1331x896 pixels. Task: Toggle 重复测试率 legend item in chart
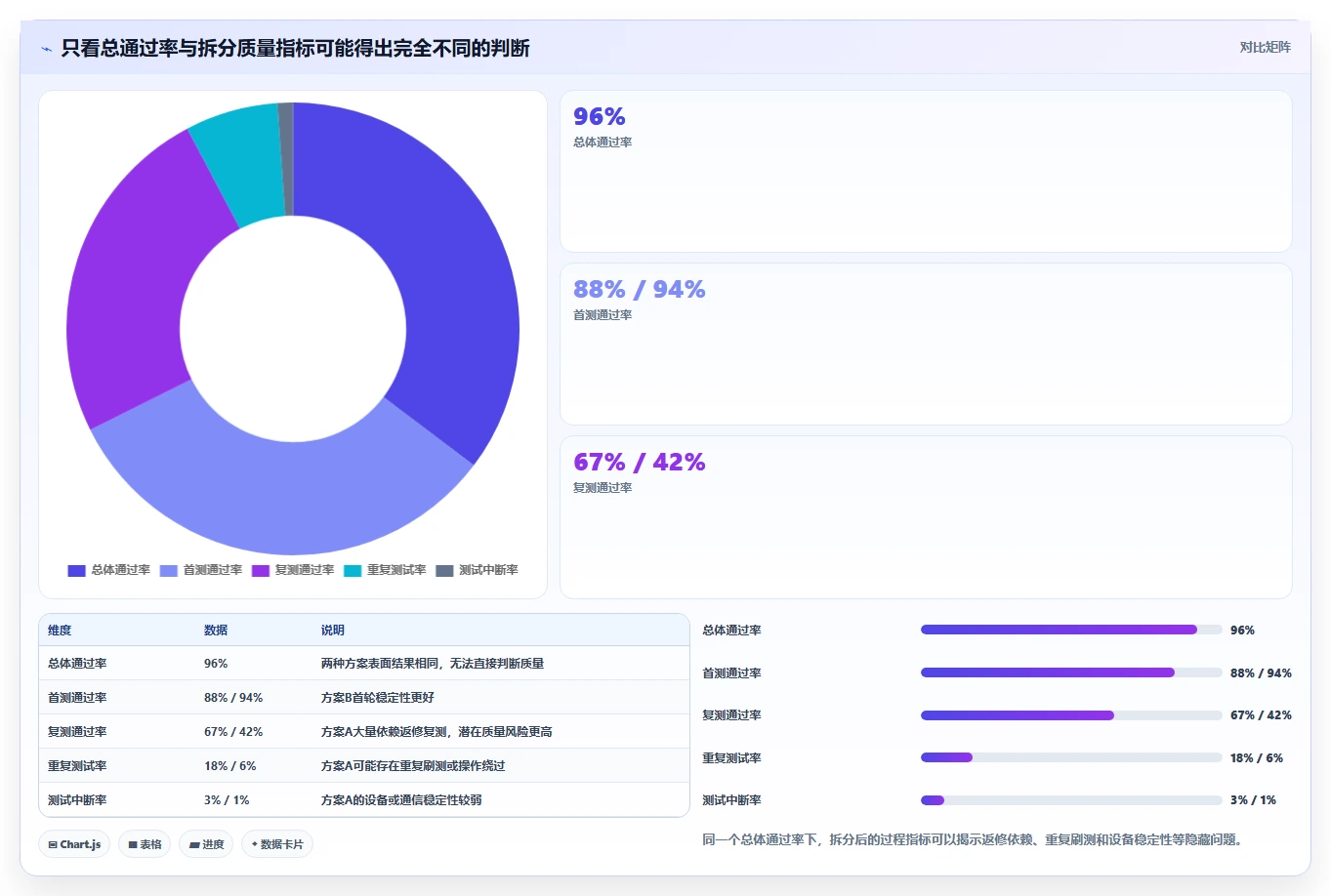[x=385, y=570]
